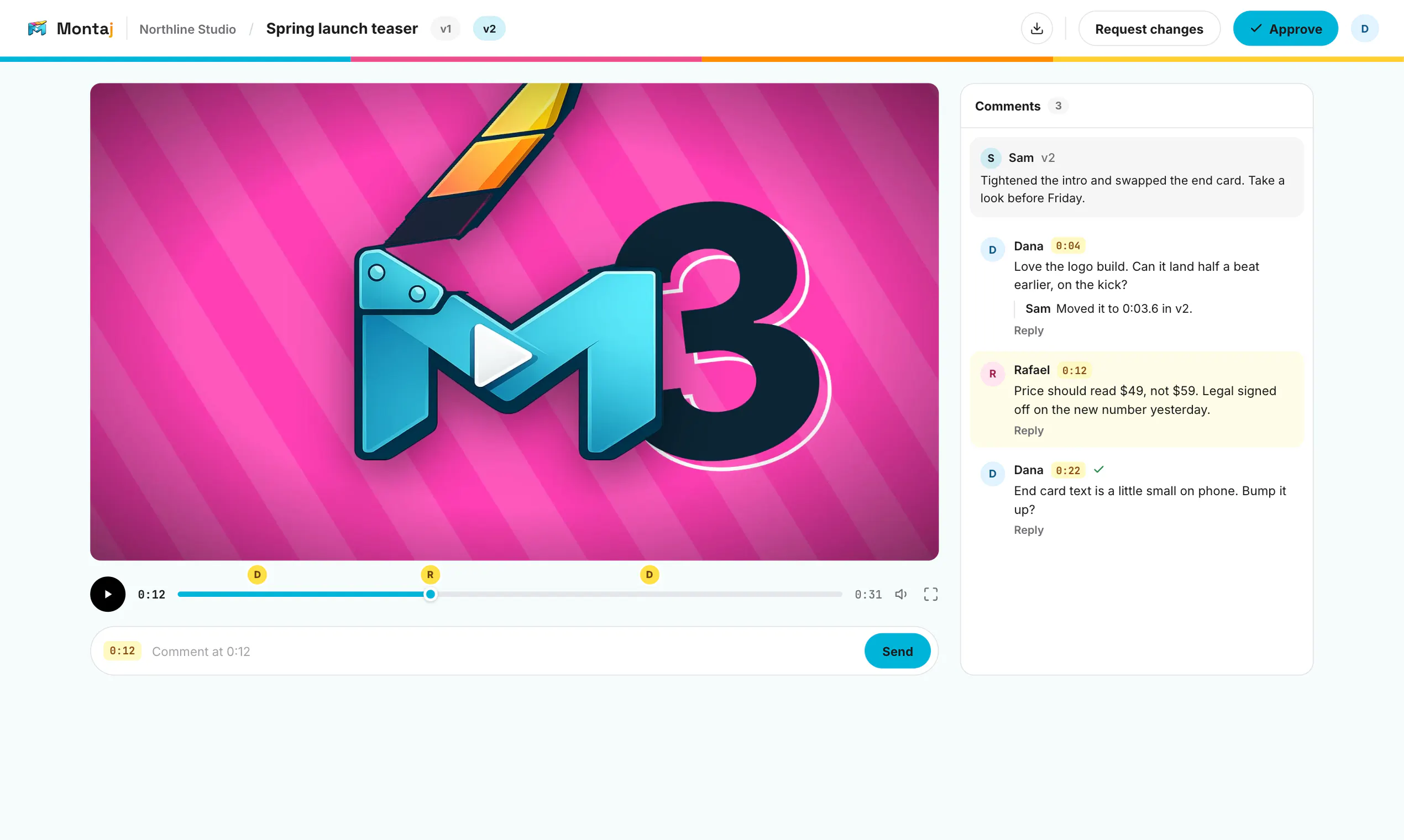
Task: Reply to Rafael's 0:12 comment
Action: [1028, 431]
